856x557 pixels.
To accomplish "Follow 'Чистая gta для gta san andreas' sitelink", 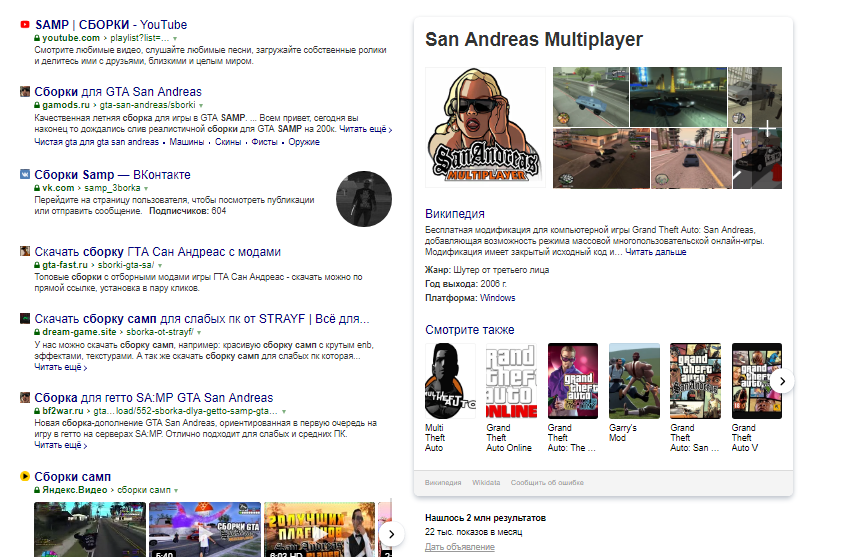I will tap(97, 142).
